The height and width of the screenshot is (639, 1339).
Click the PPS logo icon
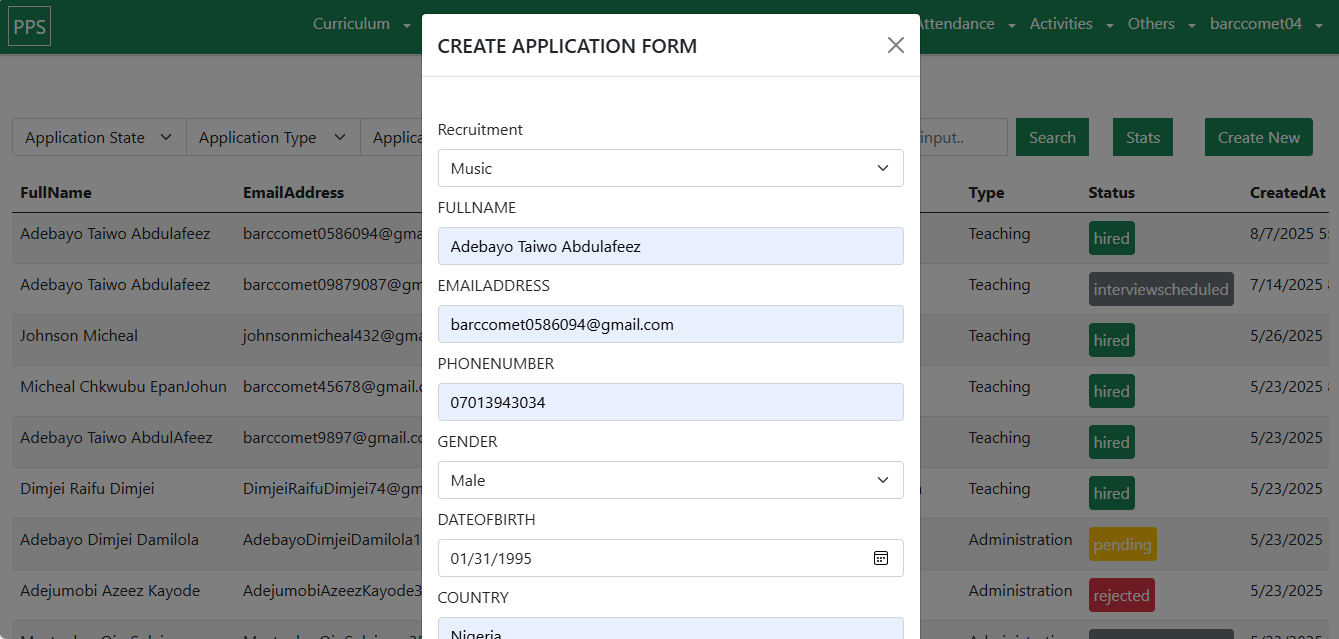[x=30, y=26]
